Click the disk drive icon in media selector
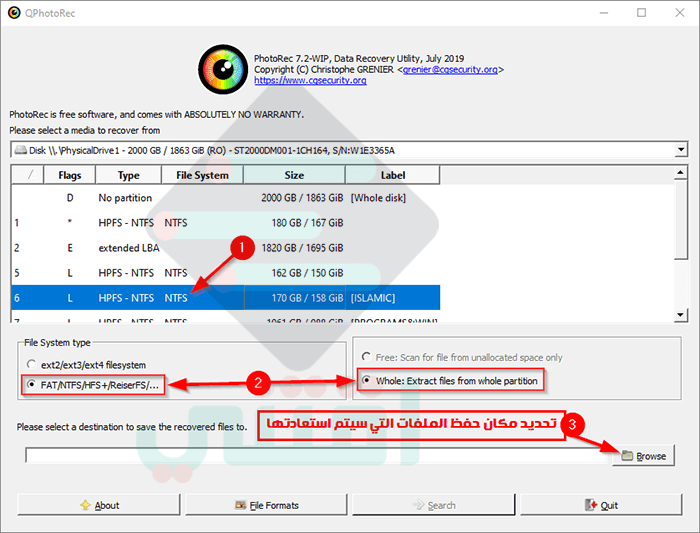 pos(20,150)
